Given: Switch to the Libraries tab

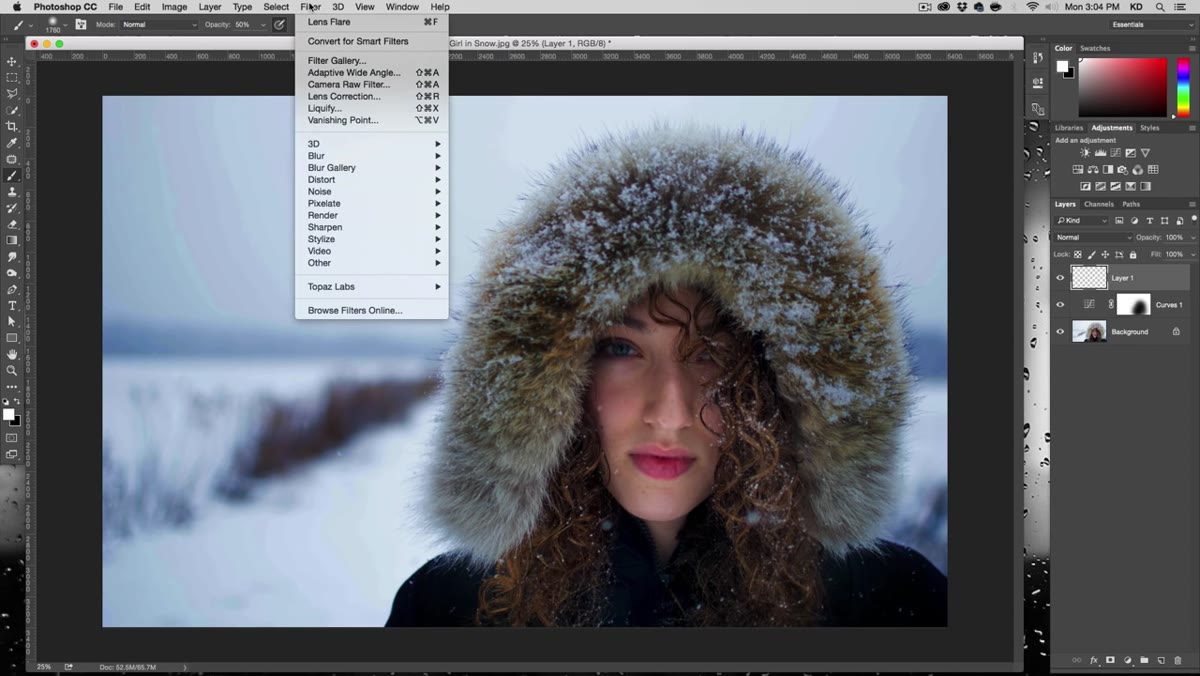Looking at the screenshot, I should [1069, 128].
